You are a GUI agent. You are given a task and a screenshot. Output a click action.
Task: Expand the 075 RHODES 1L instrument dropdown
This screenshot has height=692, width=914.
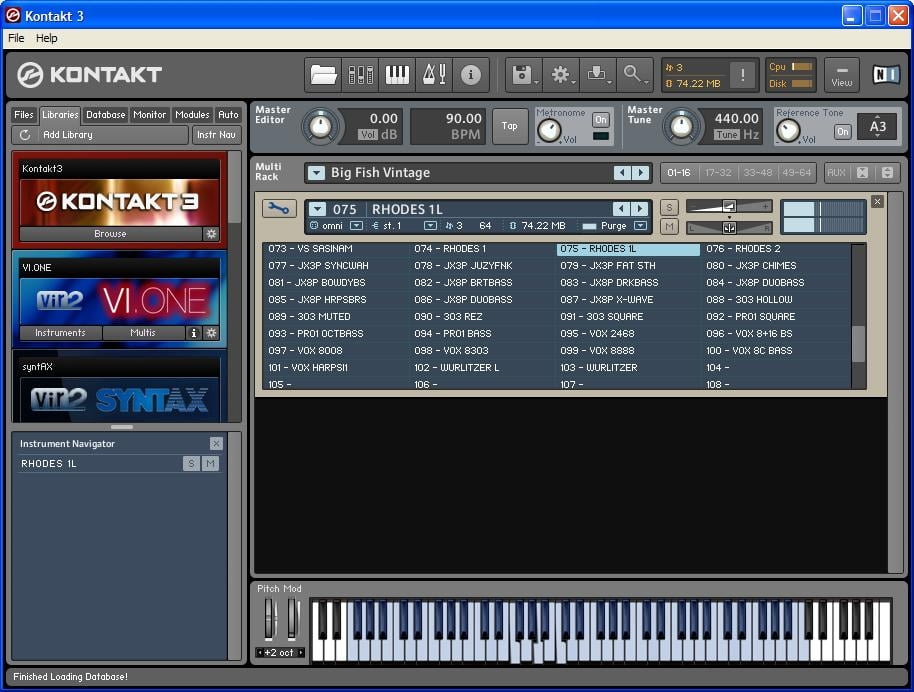(x=317, y=209)
